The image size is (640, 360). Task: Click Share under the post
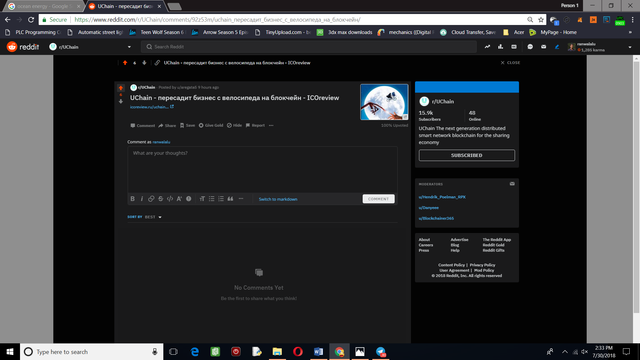167,126
